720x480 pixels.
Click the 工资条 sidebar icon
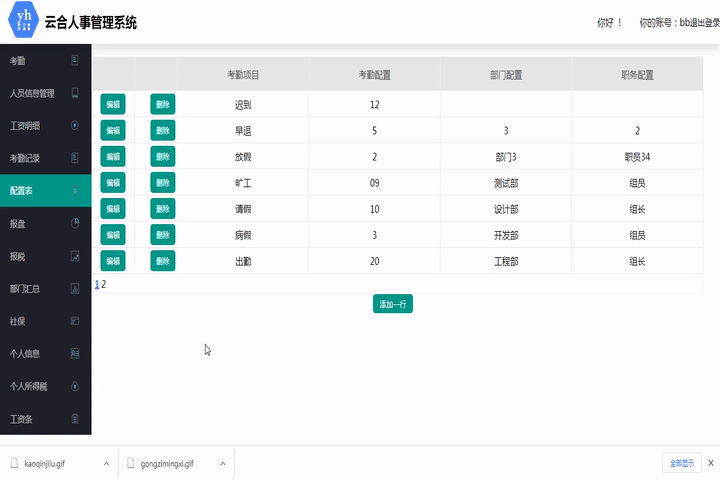[75, 418]
